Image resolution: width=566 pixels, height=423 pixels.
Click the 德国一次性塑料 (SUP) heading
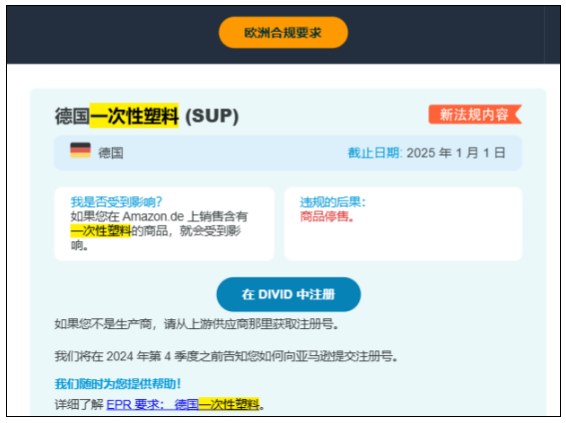click(x=147, y=116)
